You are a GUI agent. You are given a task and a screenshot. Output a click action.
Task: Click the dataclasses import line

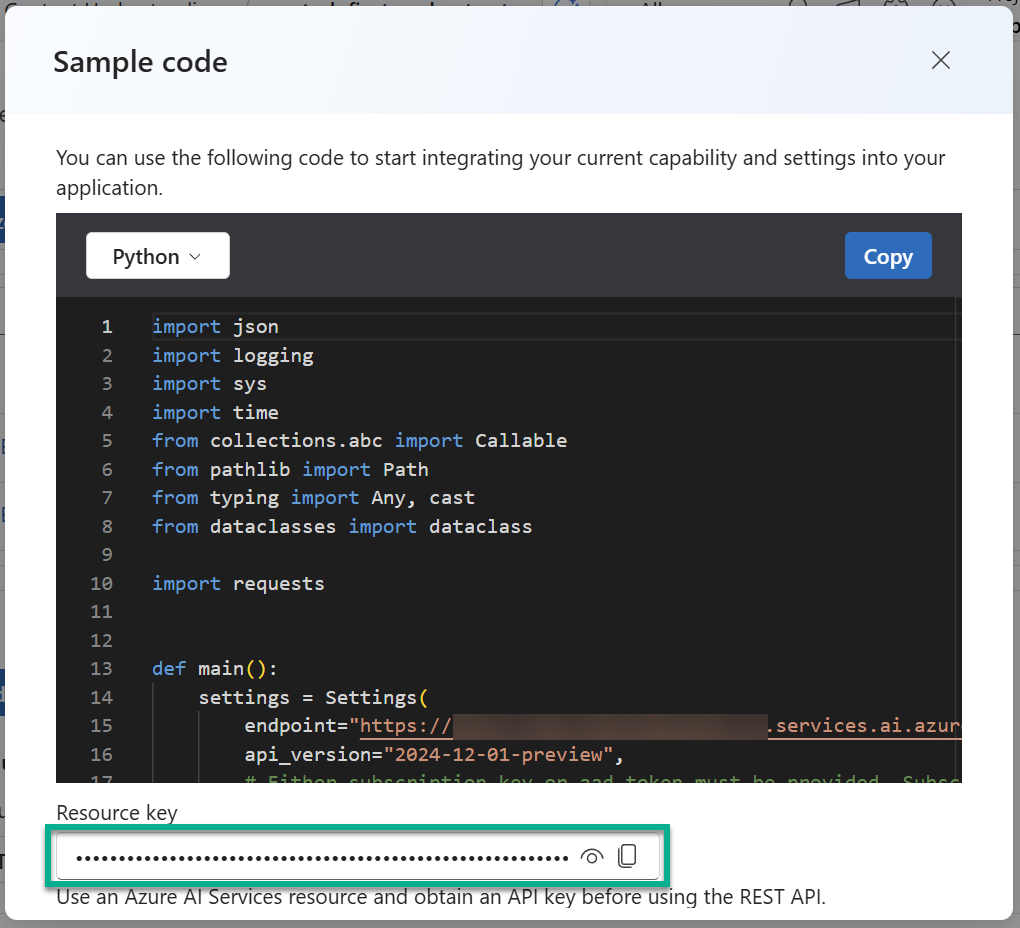click(342, 527)
